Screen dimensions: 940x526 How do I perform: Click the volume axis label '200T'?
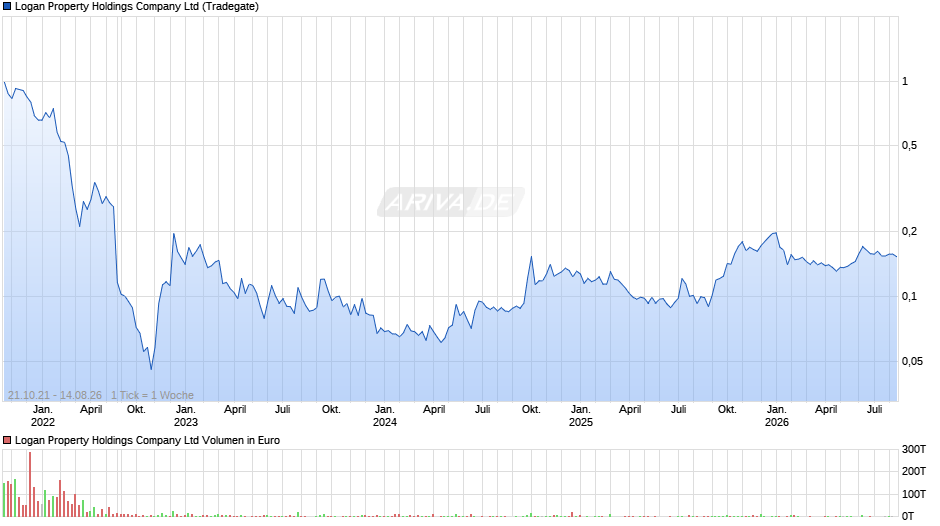pos(914,471)
